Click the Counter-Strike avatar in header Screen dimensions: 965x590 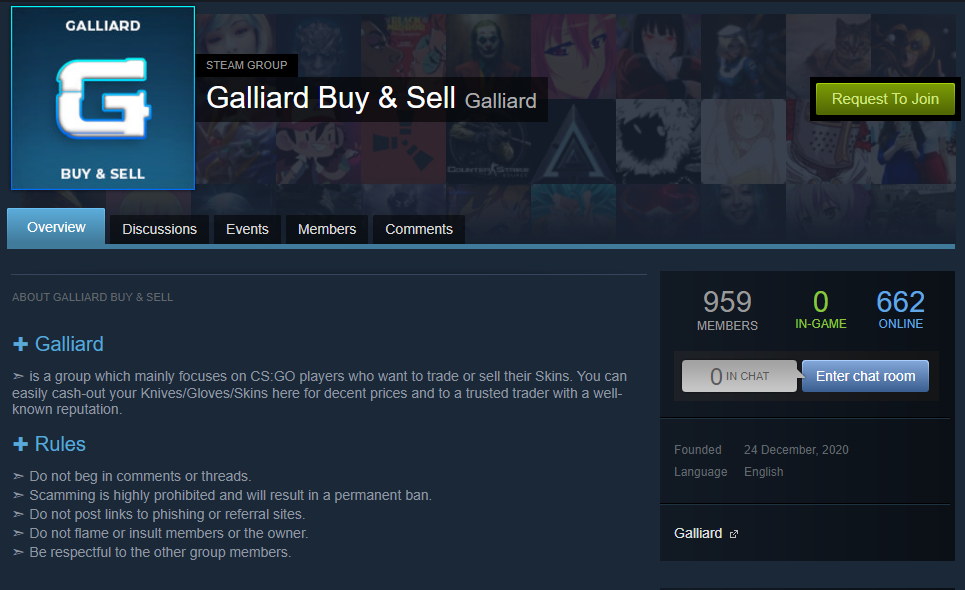(x=489, y=149)
